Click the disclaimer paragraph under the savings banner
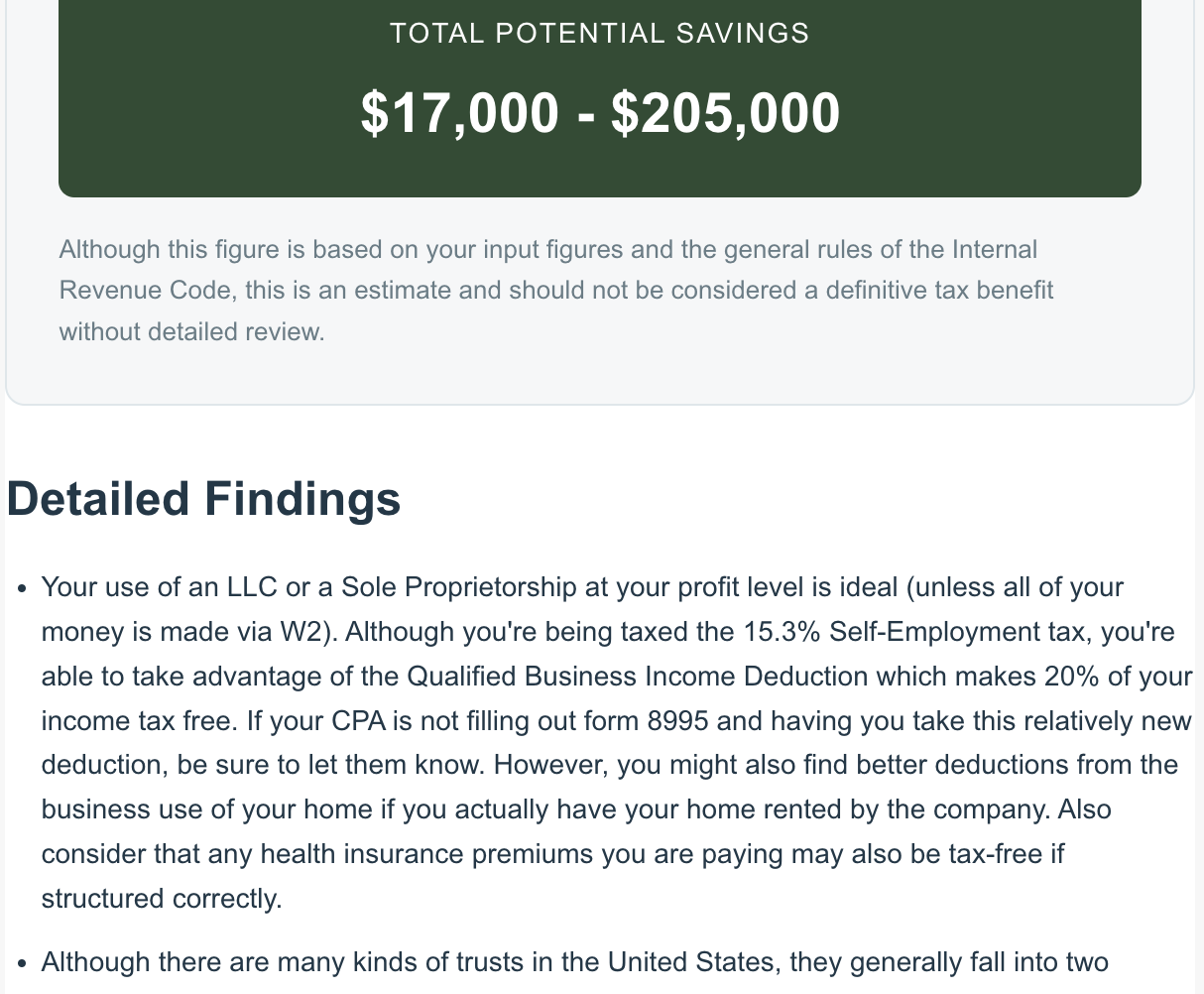Viewport: 1204px width, 994px height. (x=556, y=291)
